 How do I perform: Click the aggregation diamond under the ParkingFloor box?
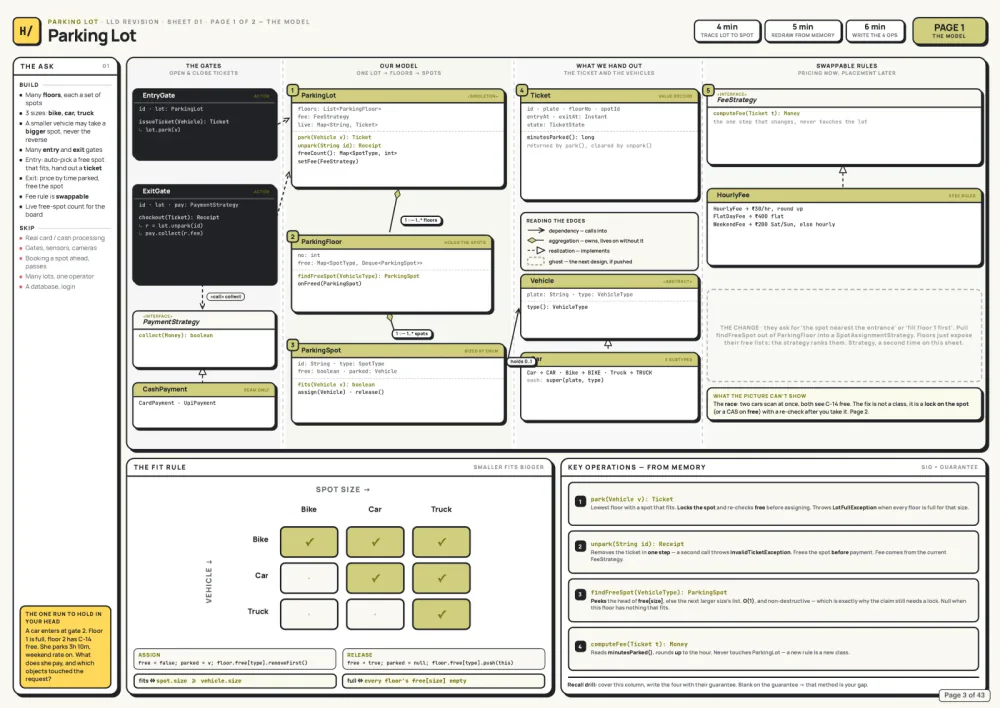pyautogui.click(x=390, y=317)
